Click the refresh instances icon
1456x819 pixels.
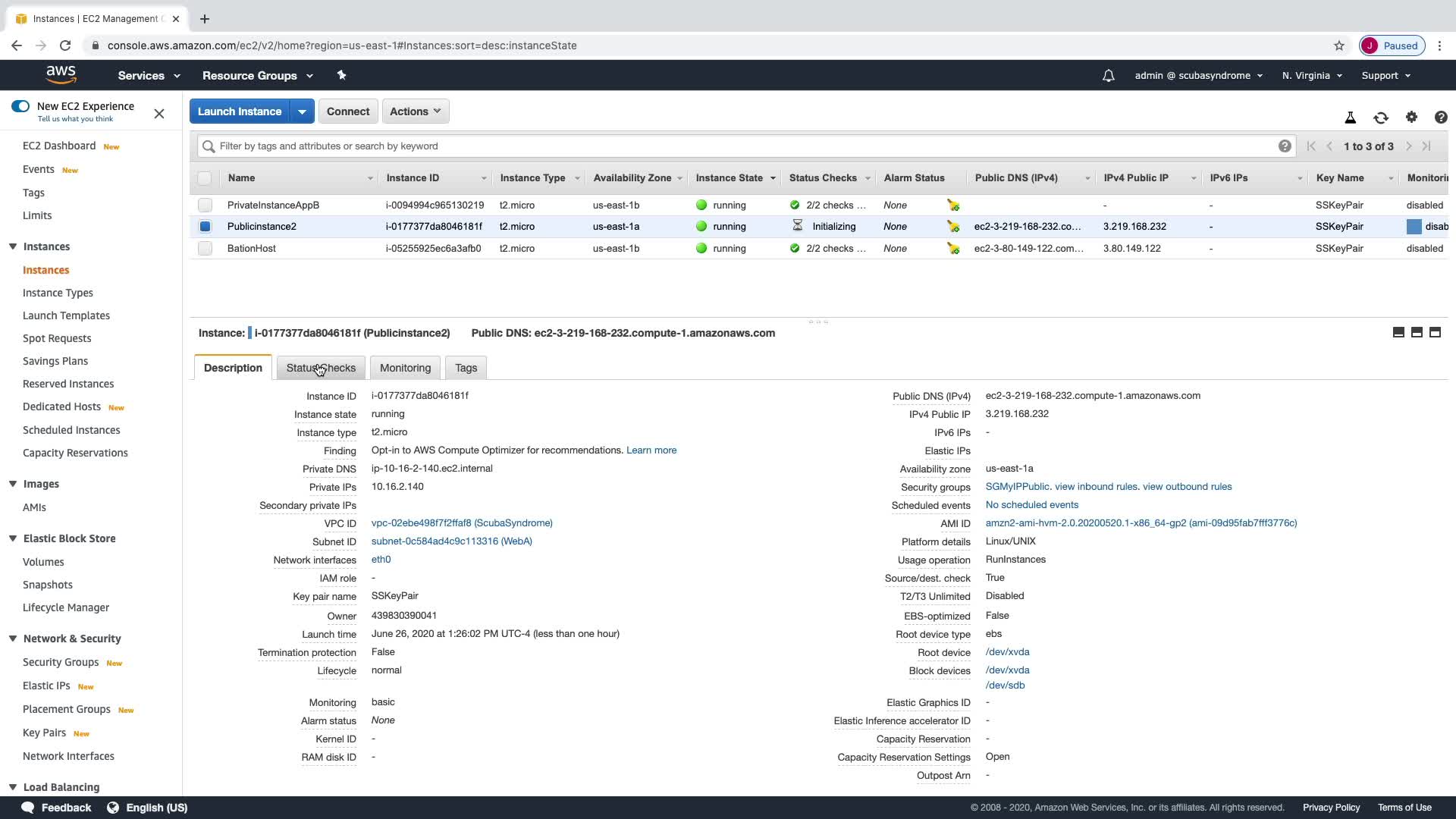pos(1380,118)
